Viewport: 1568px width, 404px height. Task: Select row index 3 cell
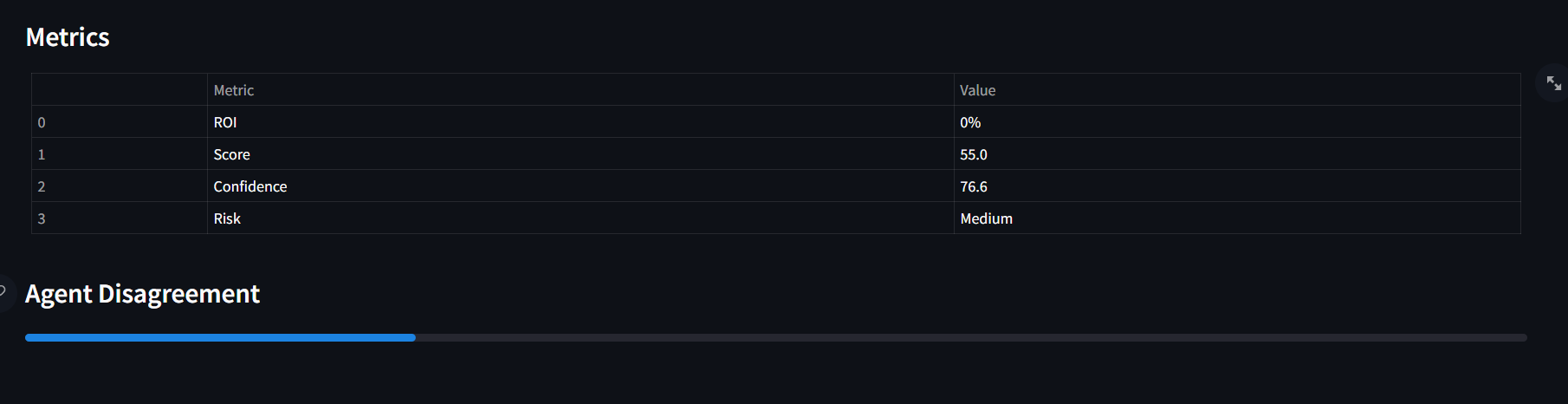pos(120,218)
